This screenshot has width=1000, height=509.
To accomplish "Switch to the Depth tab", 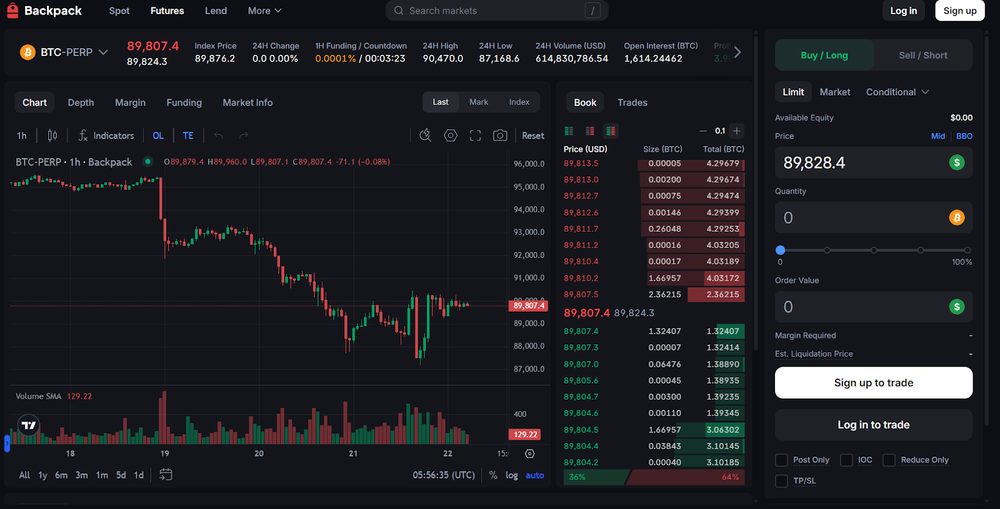I will click(x=81, y=102).
